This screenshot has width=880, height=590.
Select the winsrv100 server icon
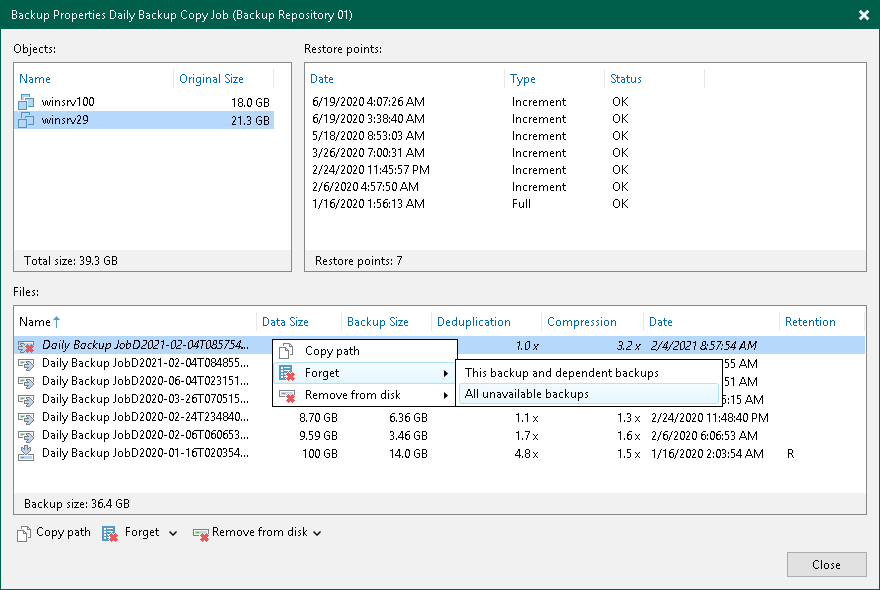pos(25,102)
